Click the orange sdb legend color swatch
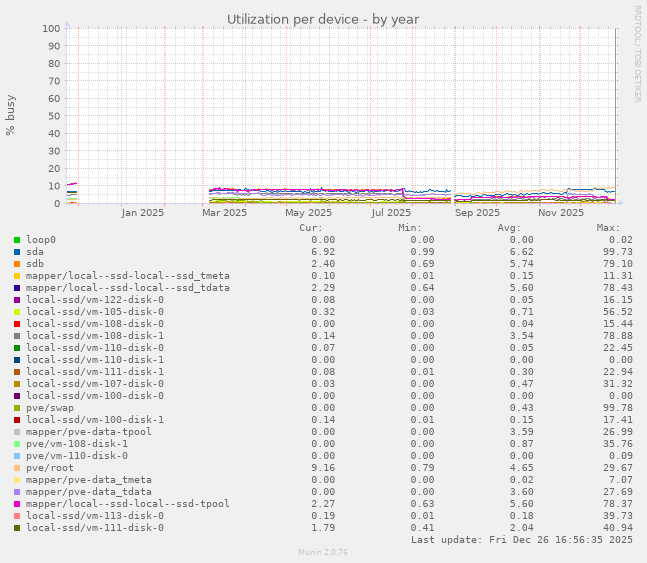Viewport: 647px width, 563px height. click(17, 264)
